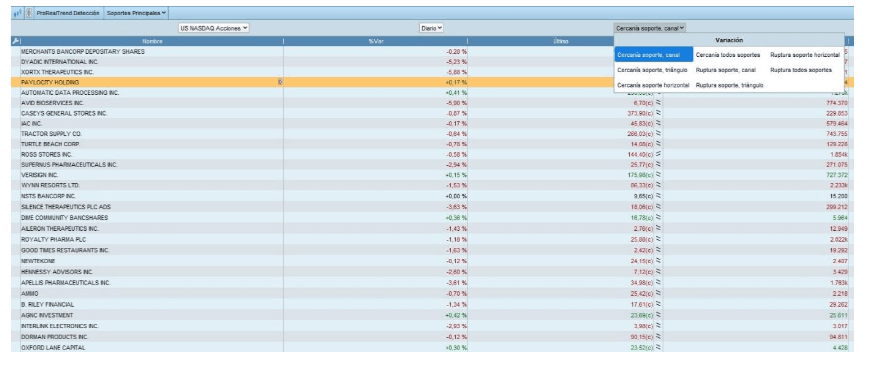Screen dimensions: 869x366
Task: Click the 23,52(c) price for Oxford Lane
Action: coord(643,348)
